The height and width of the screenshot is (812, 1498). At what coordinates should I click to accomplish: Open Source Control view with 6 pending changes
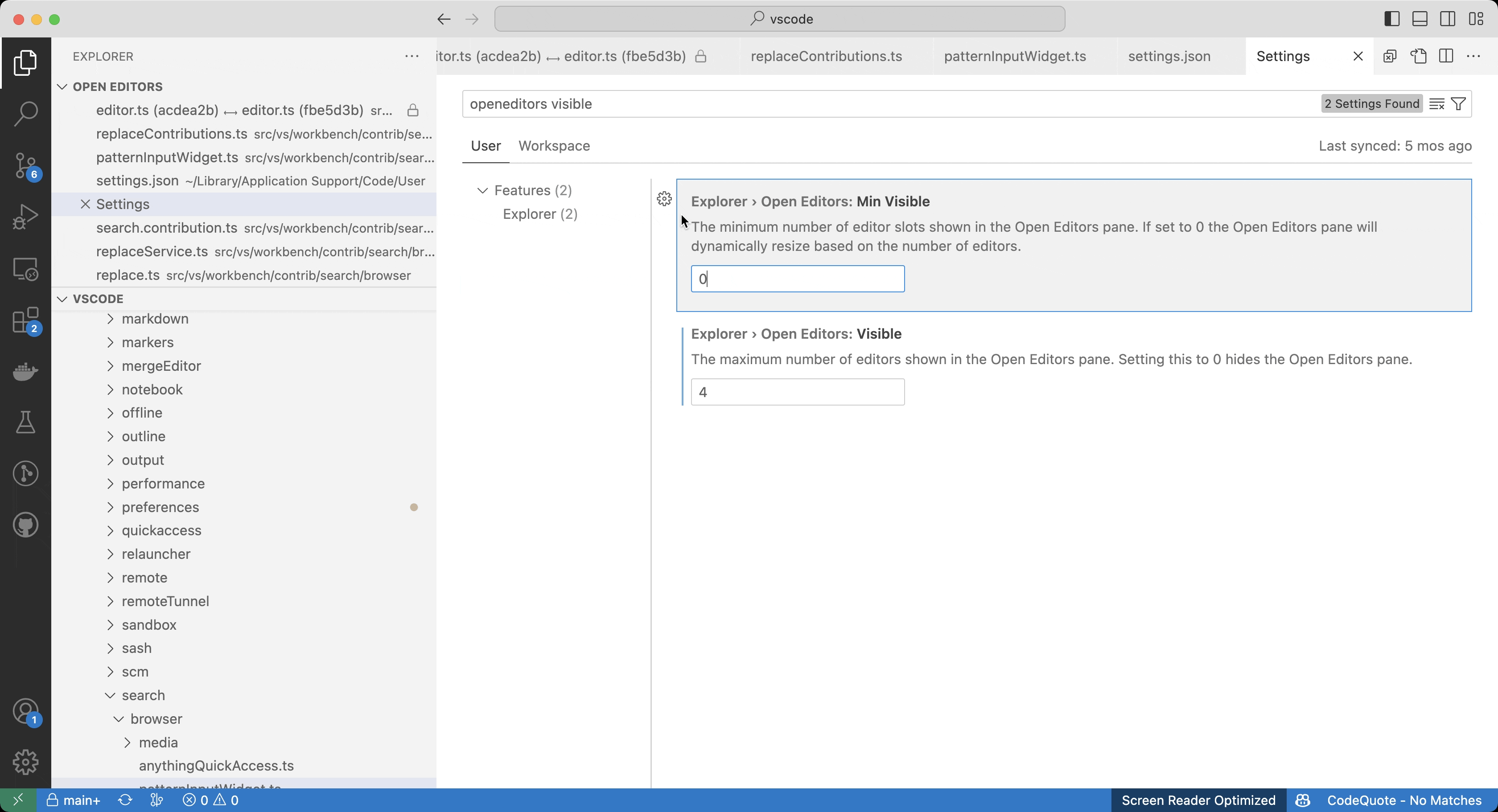tap(25, 166)
